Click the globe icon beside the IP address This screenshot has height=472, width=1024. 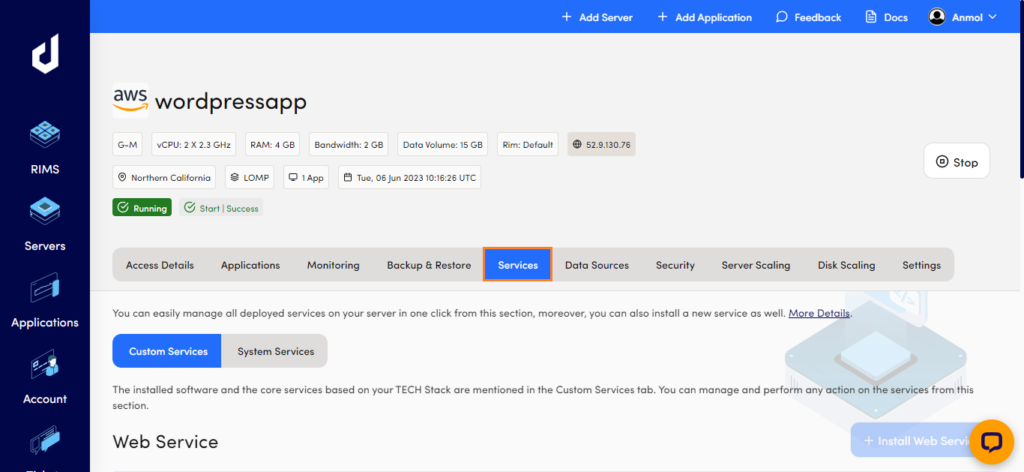[577, 144]
